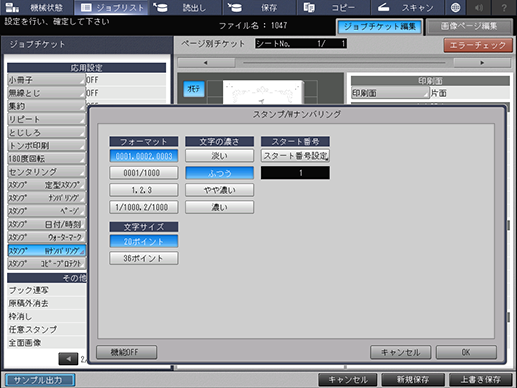Open the スタンプ ウォーターマーク setting

coord(46,238)
